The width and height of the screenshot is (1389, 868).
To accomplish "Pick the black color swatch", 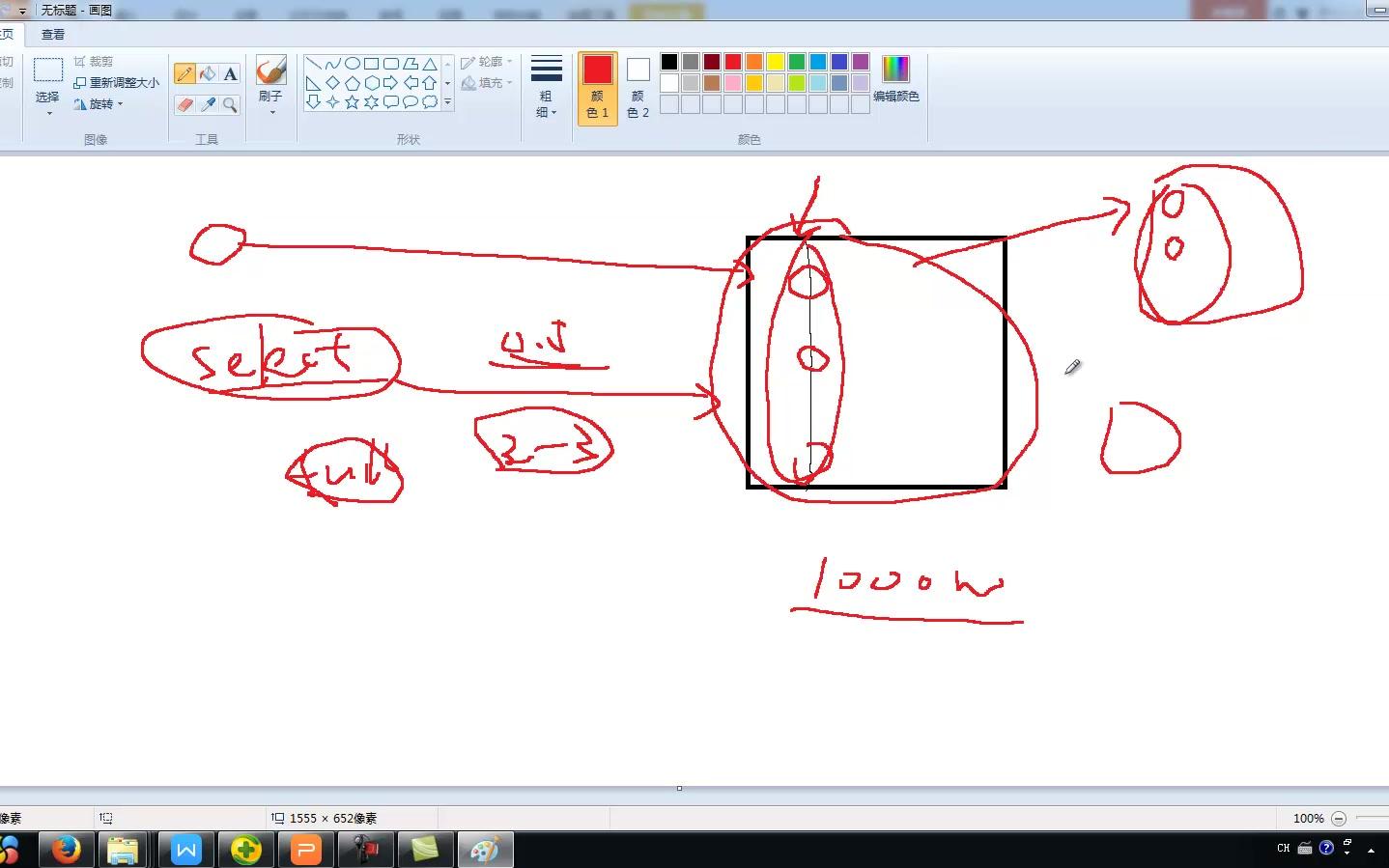I will (x=669, y=62).
